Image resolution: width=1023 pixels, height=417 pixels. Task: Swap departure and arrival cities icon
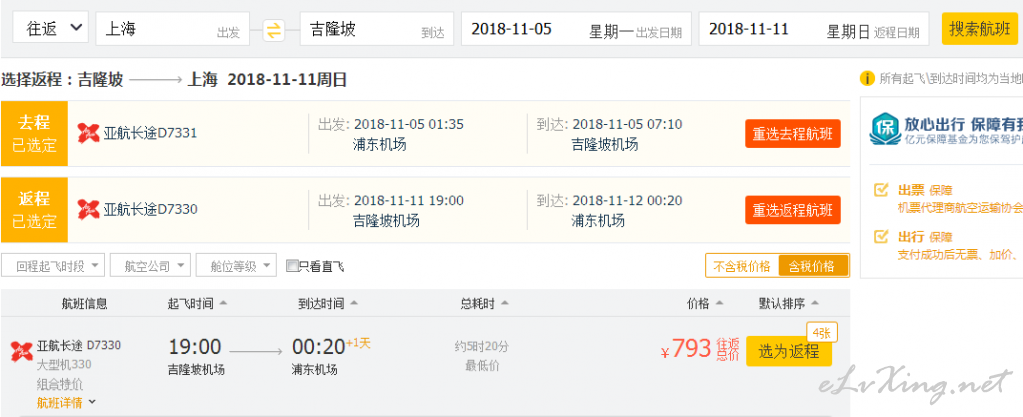274,30
